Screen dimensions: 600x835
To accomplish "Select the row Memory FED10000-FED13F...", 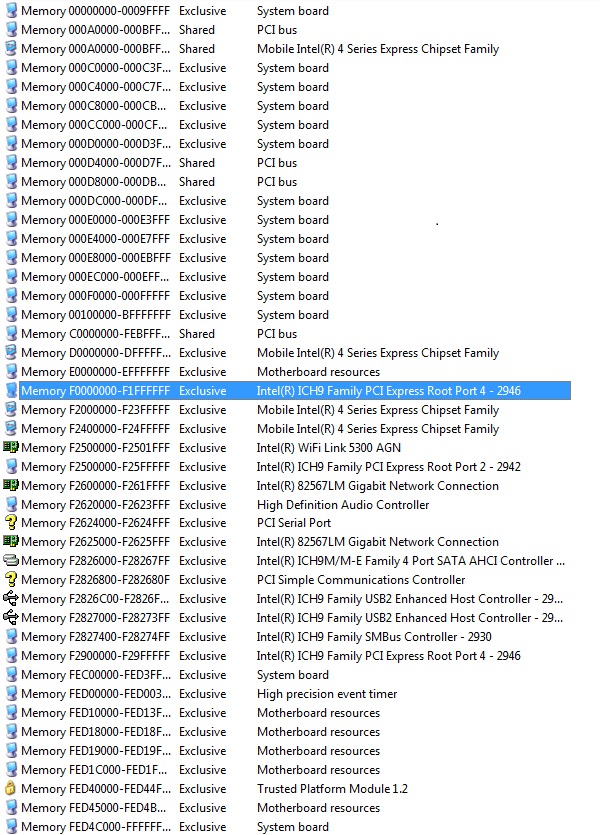I will pyautogui.click(x=287, y=713).
